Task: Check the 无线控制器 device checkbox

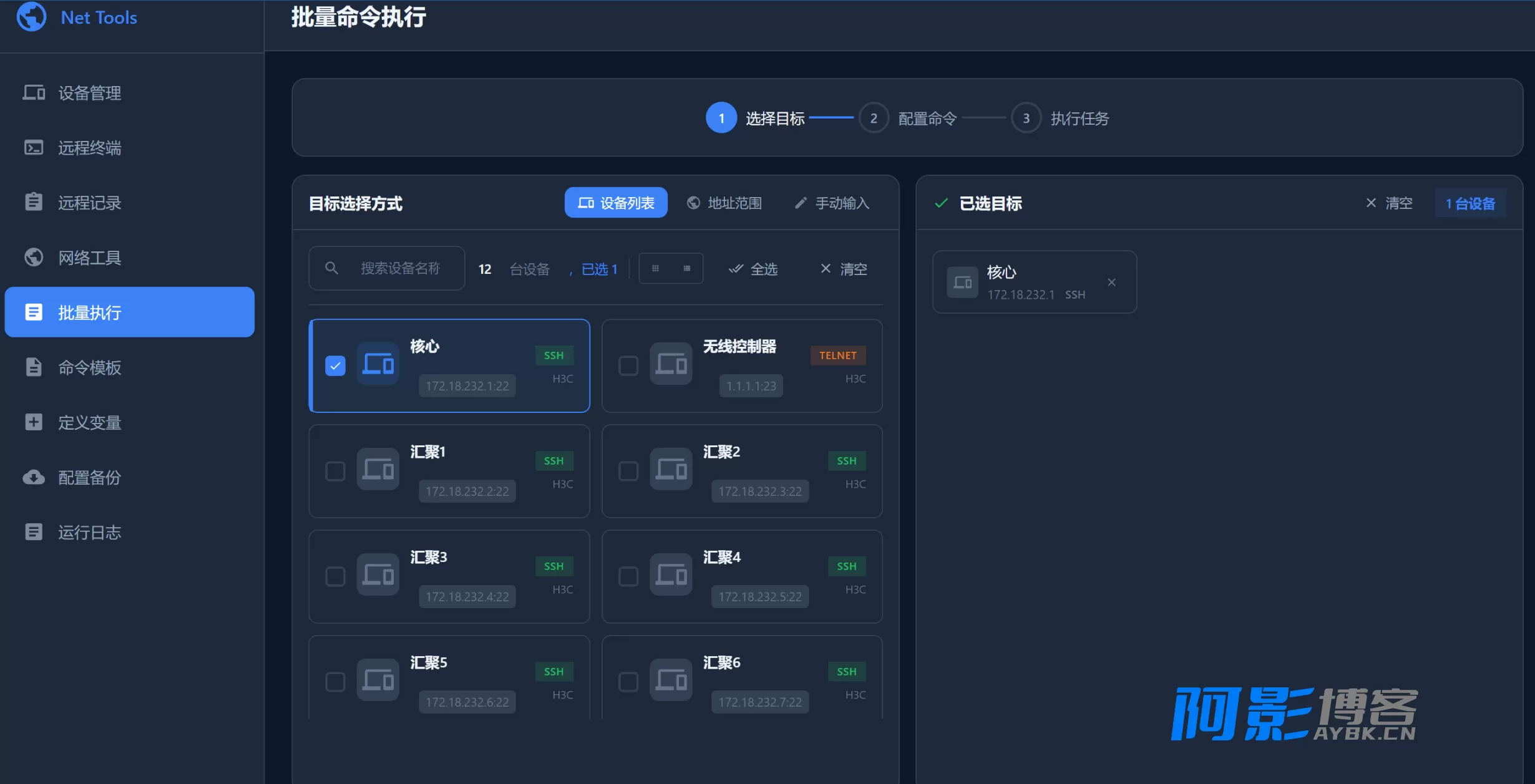Action: pyautogui.click(x=628, y=365)
